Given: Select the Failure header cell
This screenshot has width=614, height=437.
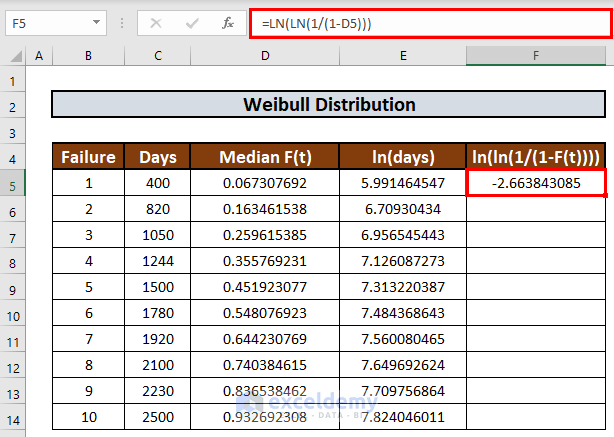Looking at the screenshot, I should (88, 157).
